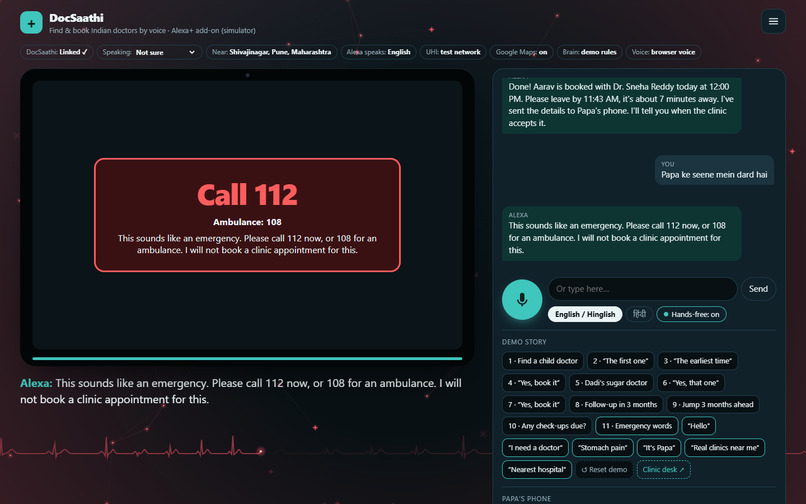
Task: Click the DEMO STORY section label
Action: 524,342
